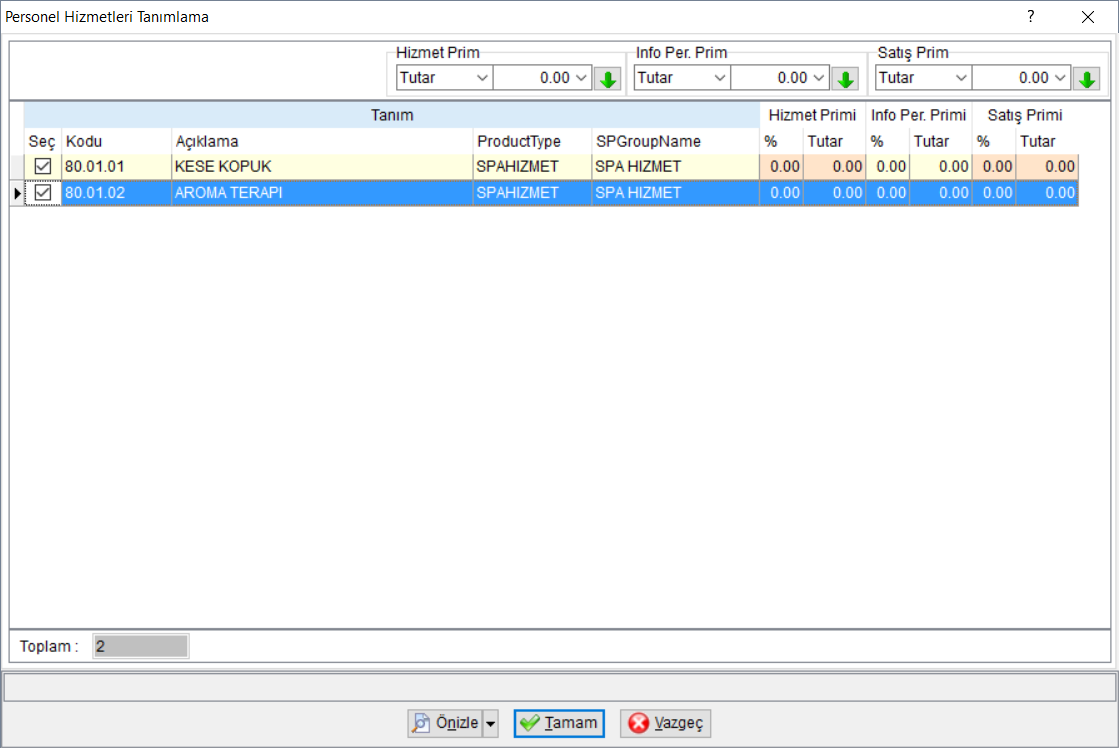The height and width of the screenshot is (748, 1119).
Task: Click SPAHIZMET cell in KESE KOPUK row
Action: click(x=532, y=166)
